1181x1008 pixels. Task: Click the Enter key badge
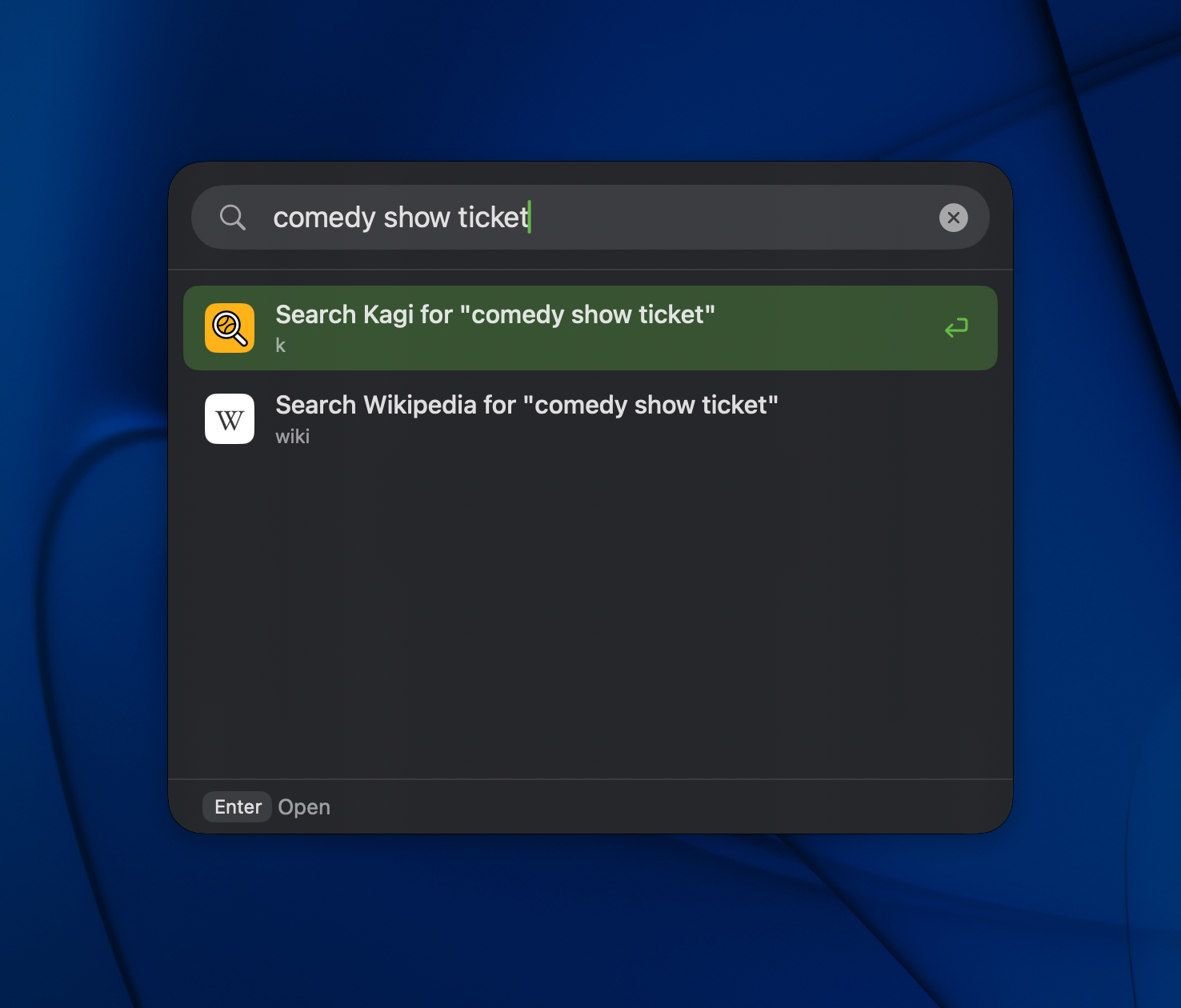pyautogui.click(x=236, y=806)
